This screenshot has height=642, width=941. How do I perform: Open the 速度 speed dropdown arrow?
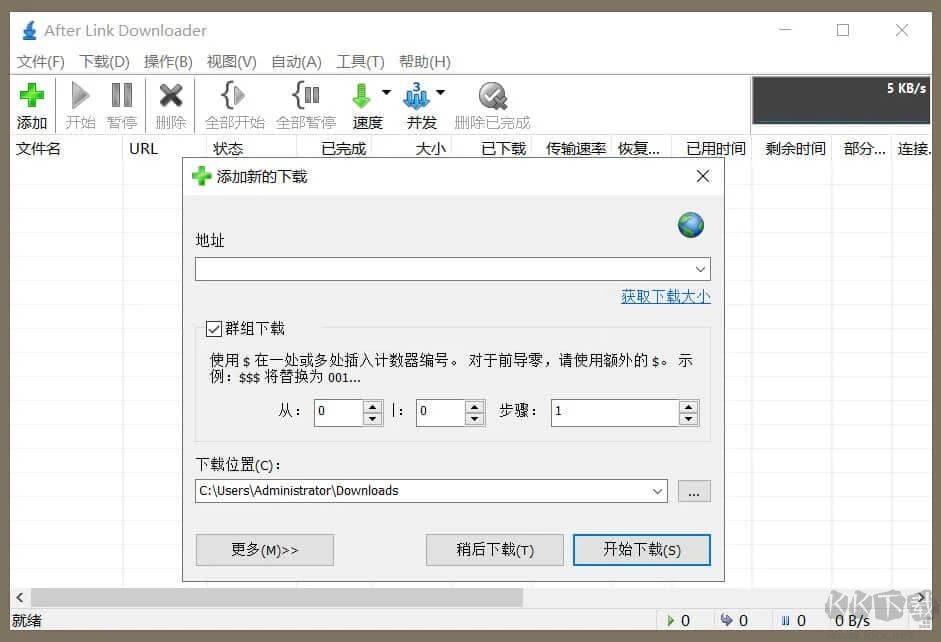pos(386,94)
